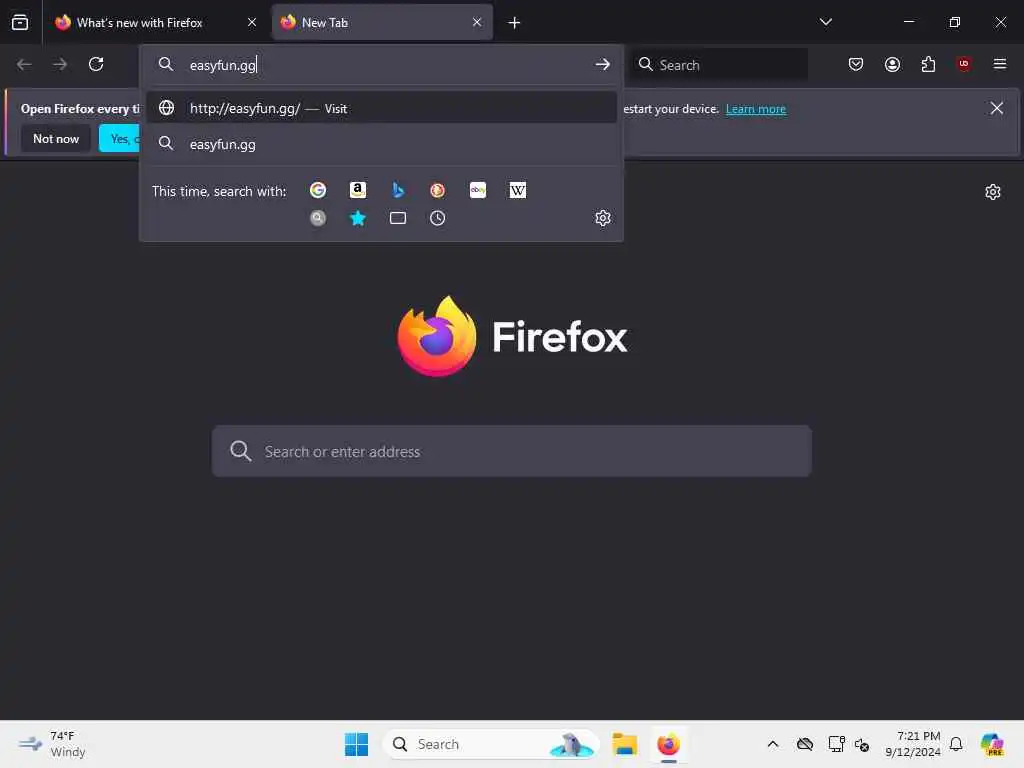Search this time with eBay
Screen dimensions: 1024x768
pos(478,190)
